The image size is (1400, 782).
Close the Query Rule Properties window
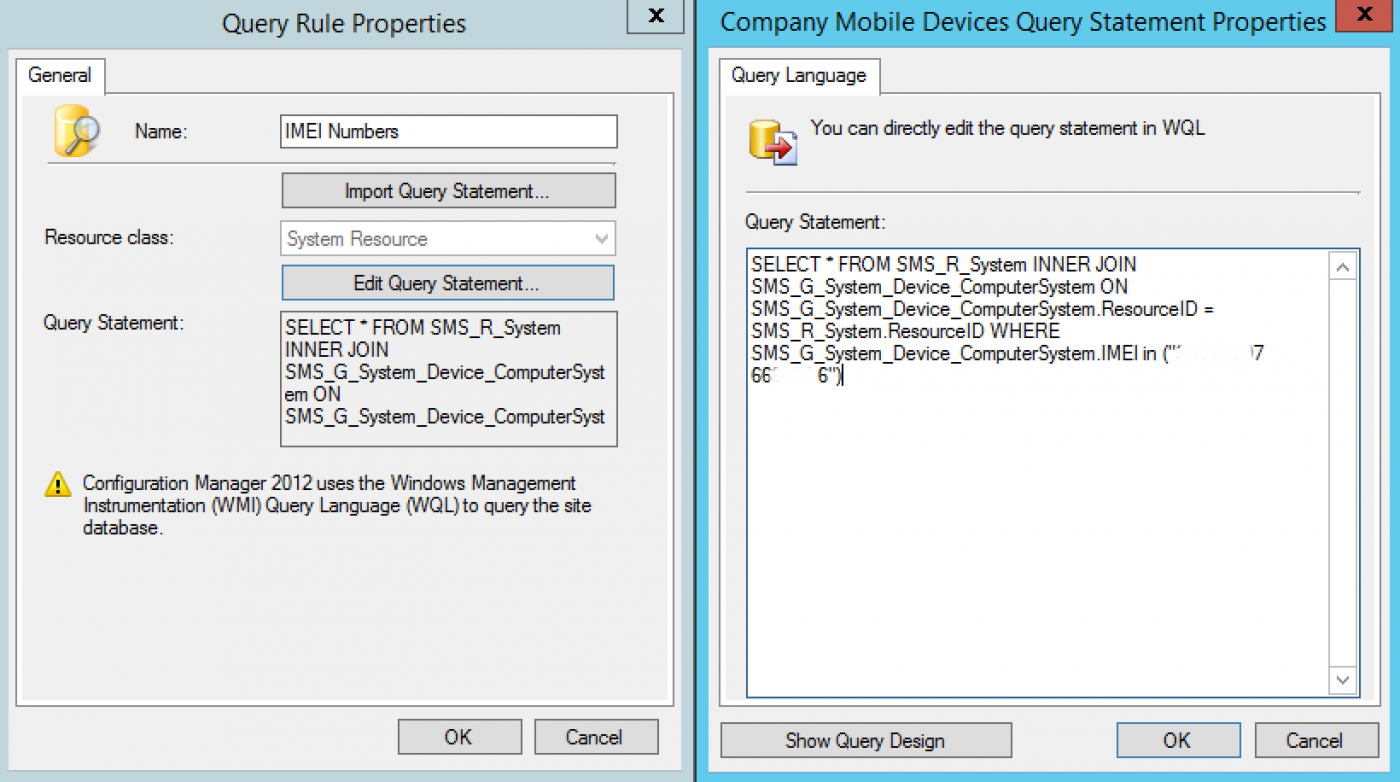click(x=655, y=16)
